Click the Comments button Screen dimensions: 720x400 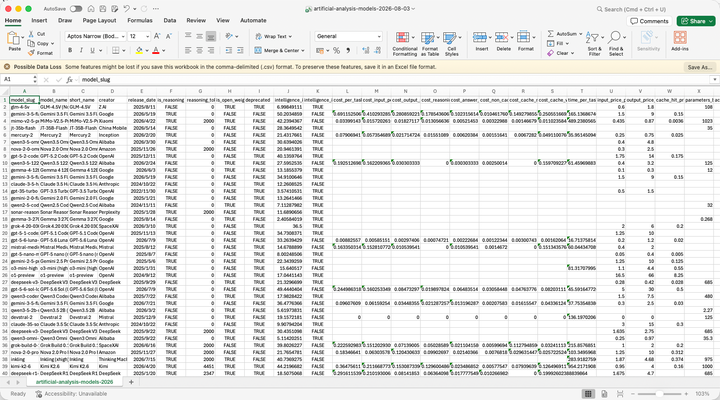tap(649, 21)
